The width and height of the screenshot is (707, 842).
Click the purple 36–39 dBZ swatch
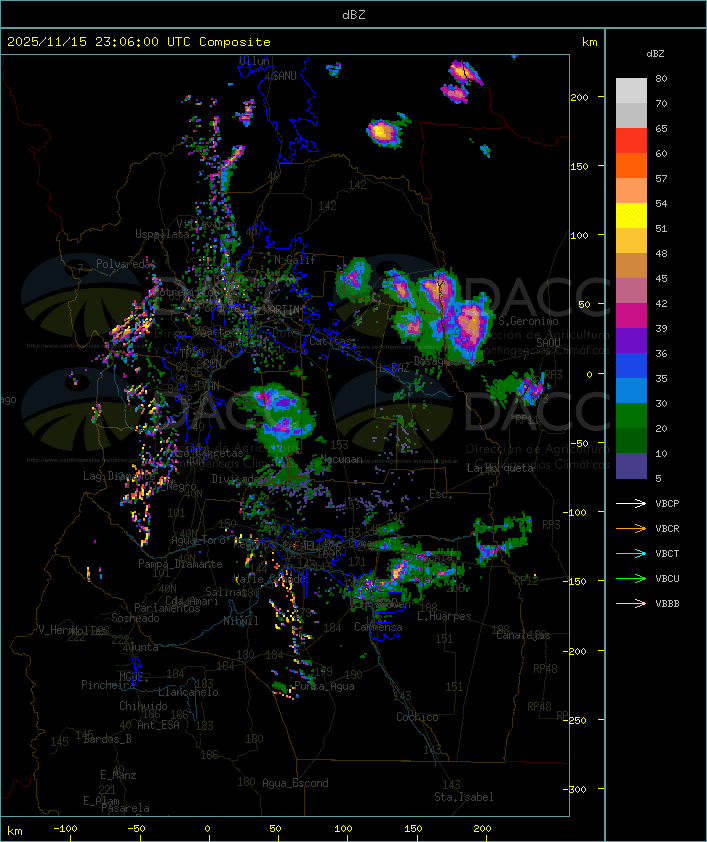(631, 340)
